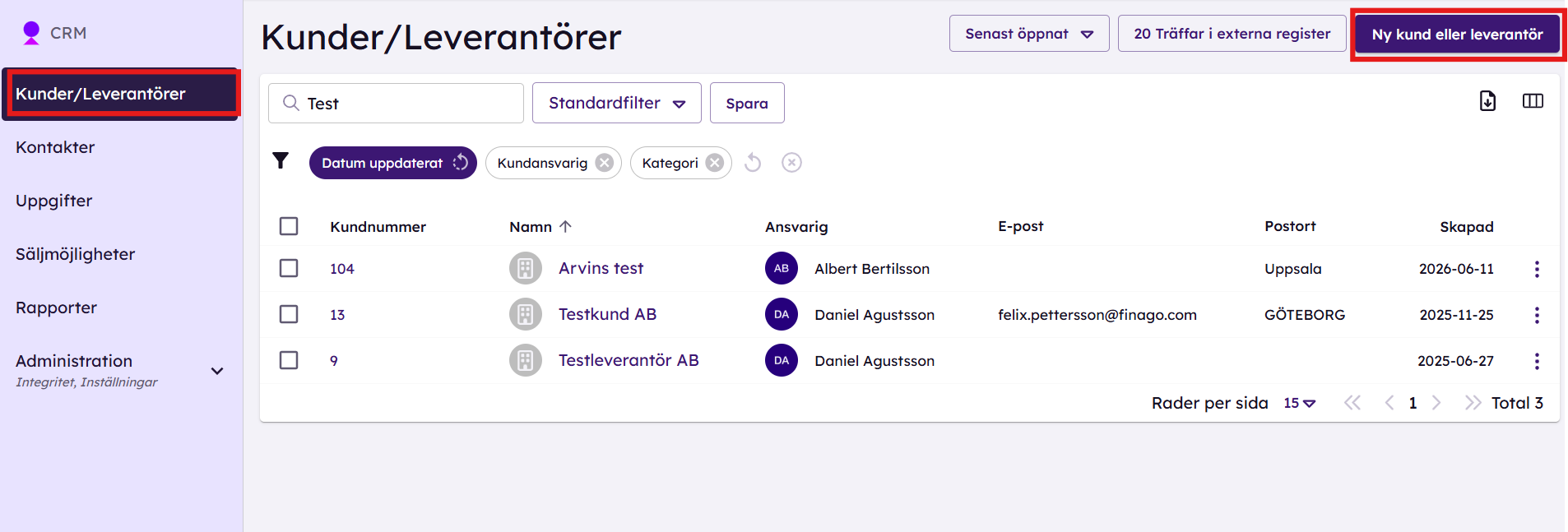Click the reset filters circular arrow icon

(753, 163)
